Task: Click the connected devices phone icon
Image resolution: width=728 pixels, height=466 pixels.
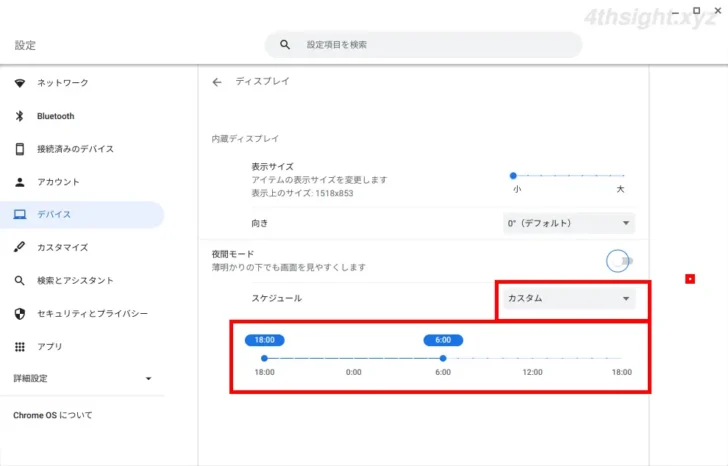Action: tap(20, 149)
